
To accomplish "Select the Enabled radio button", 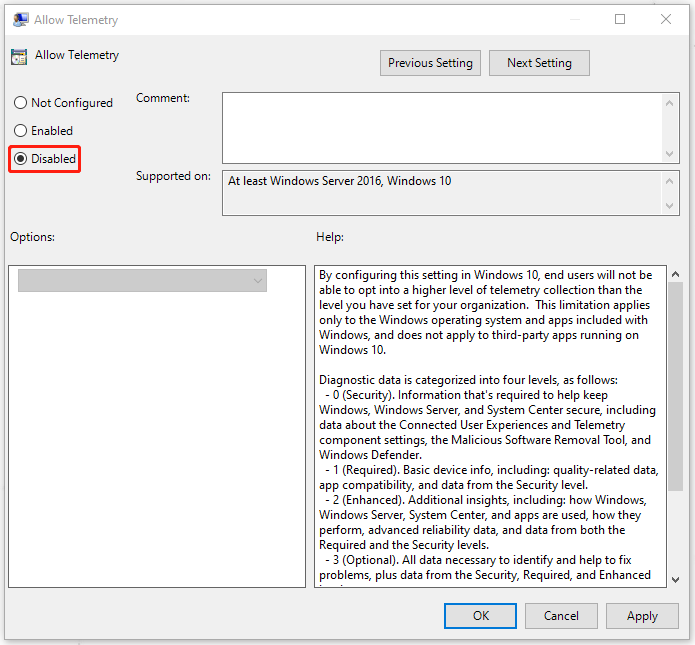I will pos(20,131).
